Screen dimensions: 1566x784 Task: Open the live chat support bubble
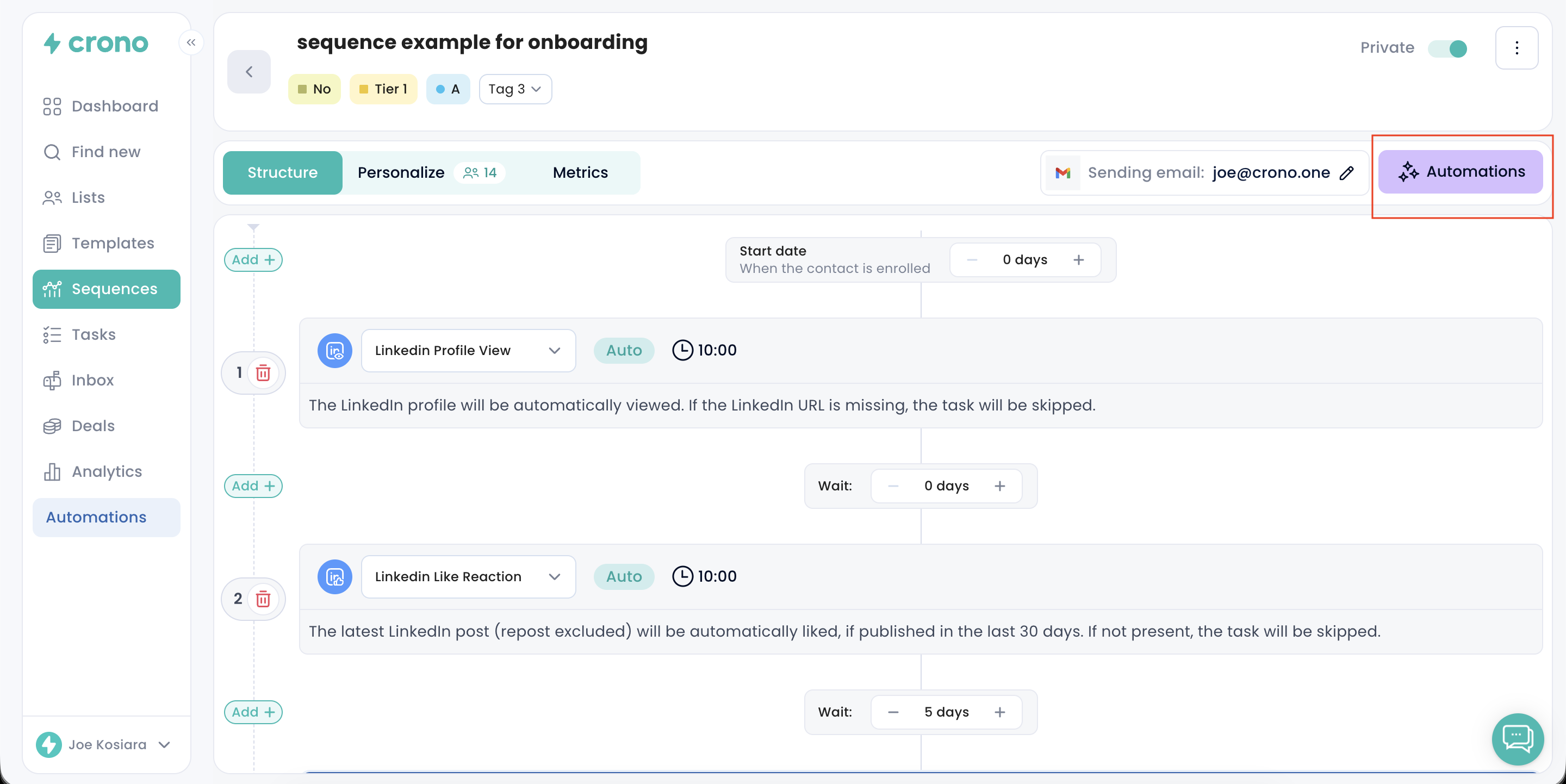[1517, 738]
